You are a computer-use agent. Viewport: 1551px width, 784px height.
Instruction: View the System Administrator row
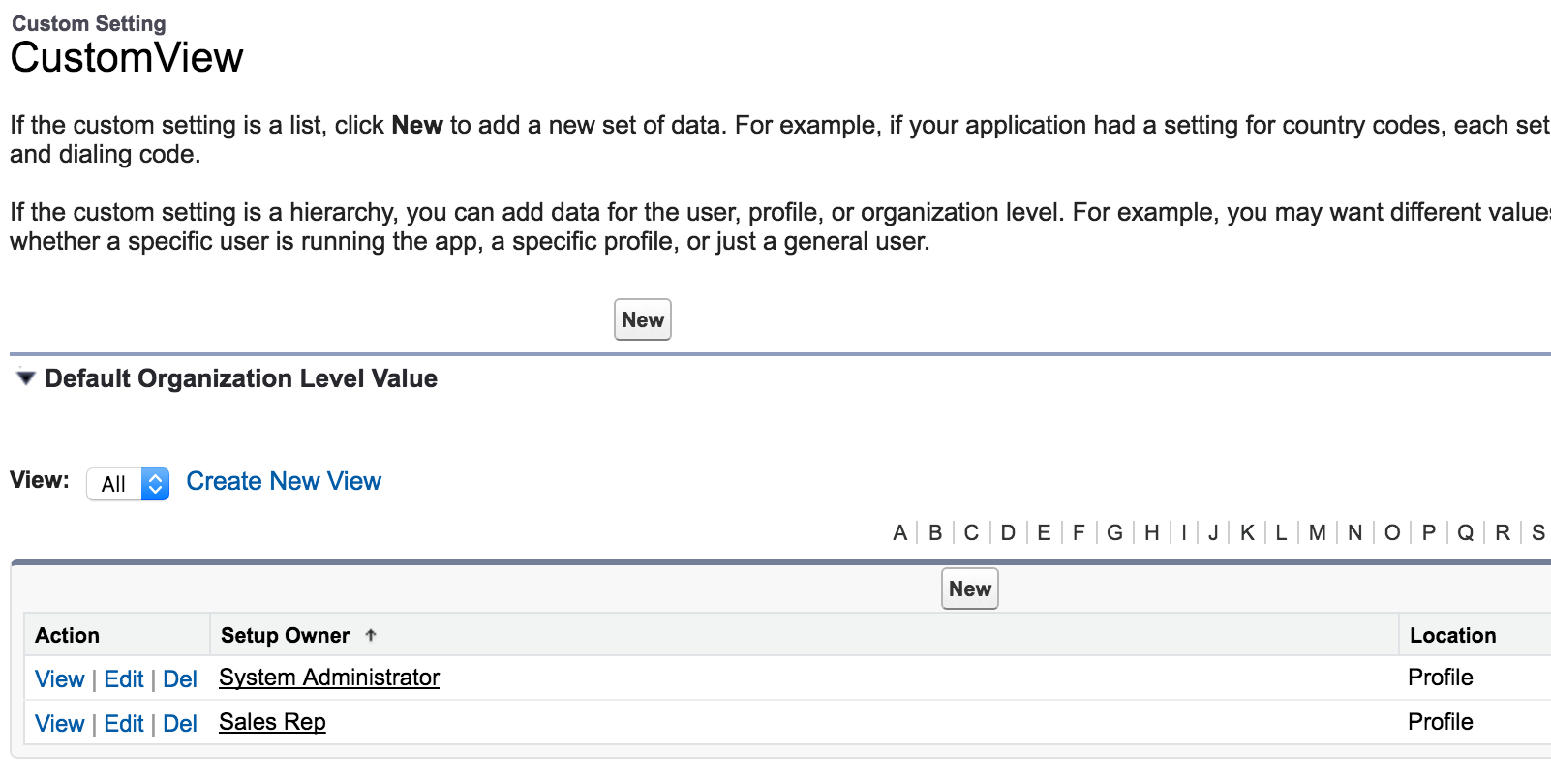click(60, 679)
